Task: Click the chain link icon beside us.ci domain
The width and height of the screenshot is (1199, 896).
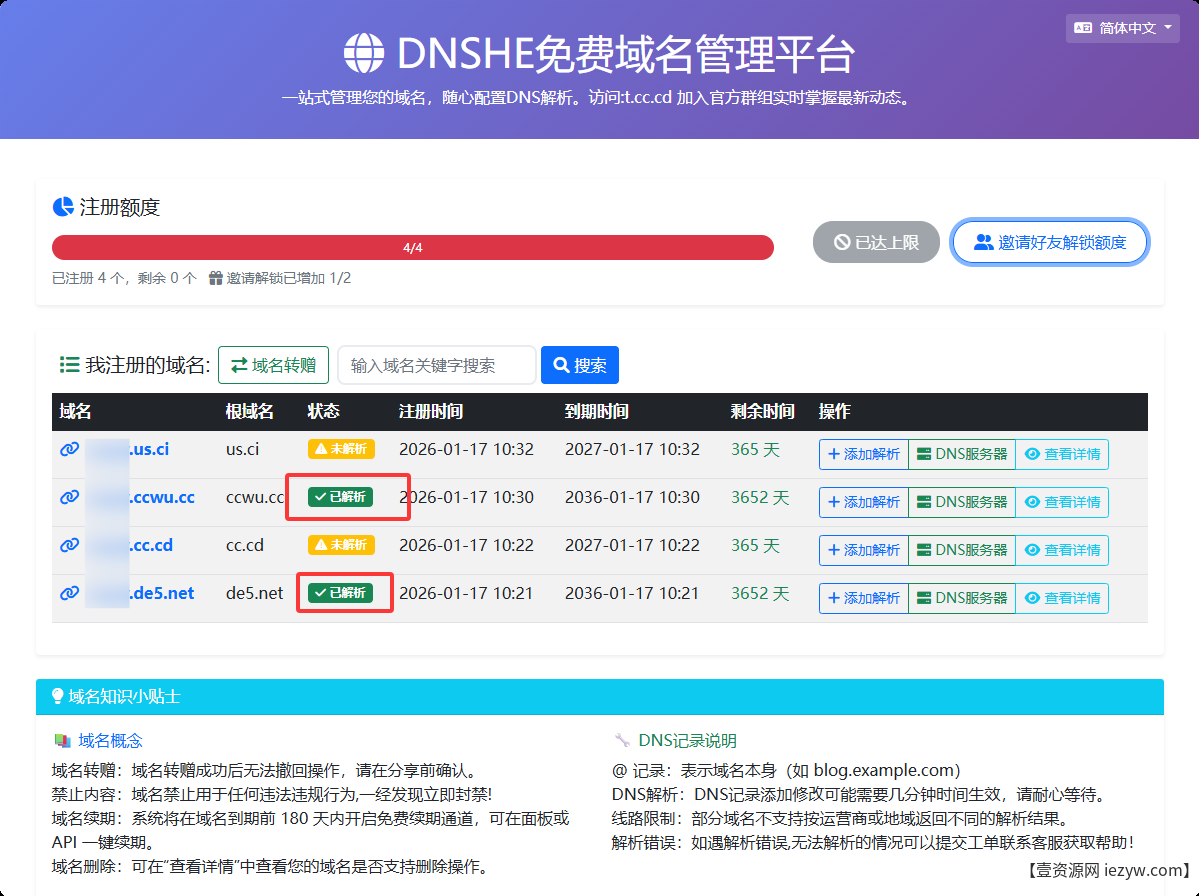Action: (x=69, y=450)
